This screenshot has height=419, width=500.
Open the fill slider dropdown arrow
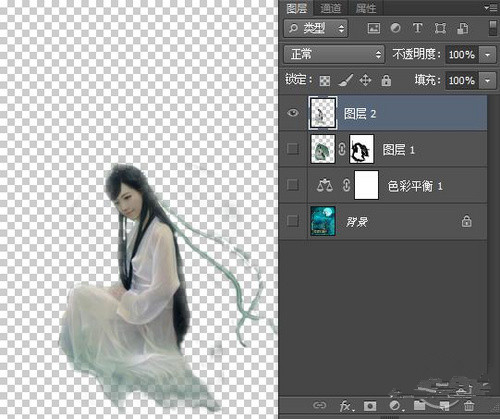[x=488, y=81]
